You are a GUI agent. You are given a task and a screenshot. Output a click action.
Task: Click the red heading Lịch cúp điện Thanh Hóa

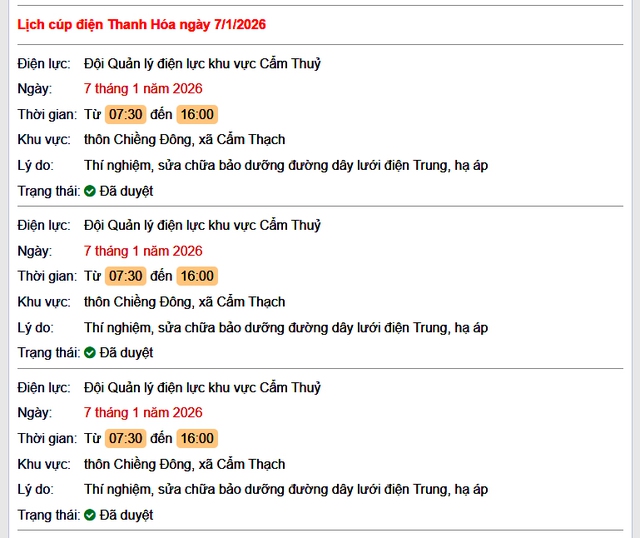[x=142, y=24]
